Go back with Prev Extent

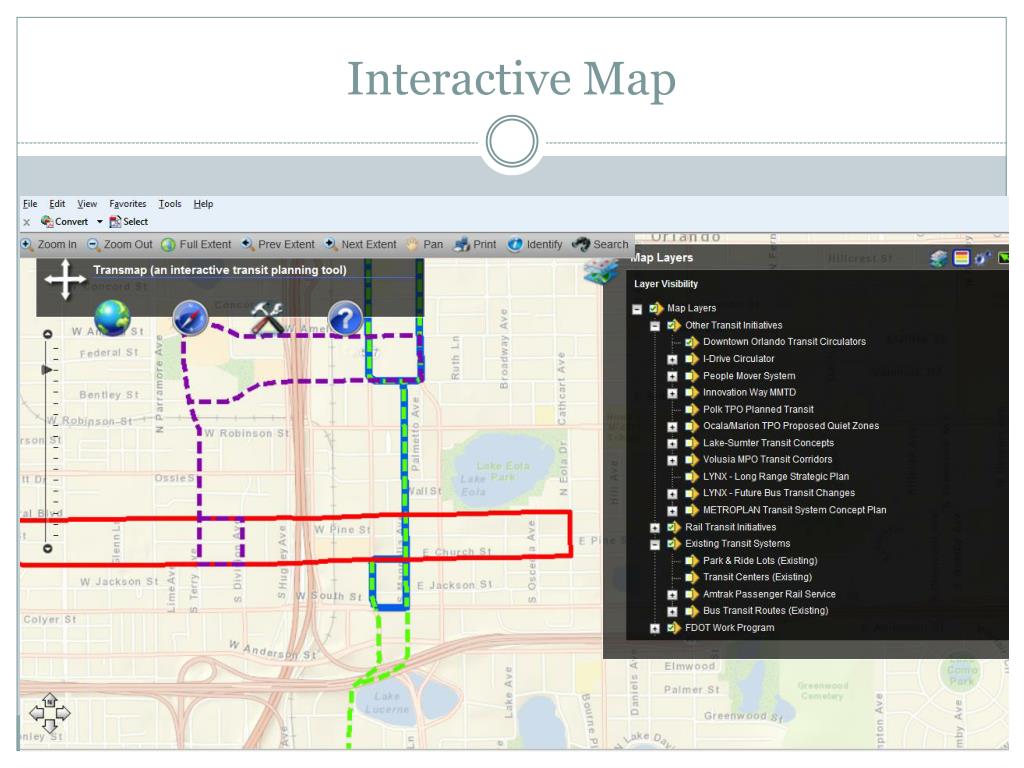point(278,244)
